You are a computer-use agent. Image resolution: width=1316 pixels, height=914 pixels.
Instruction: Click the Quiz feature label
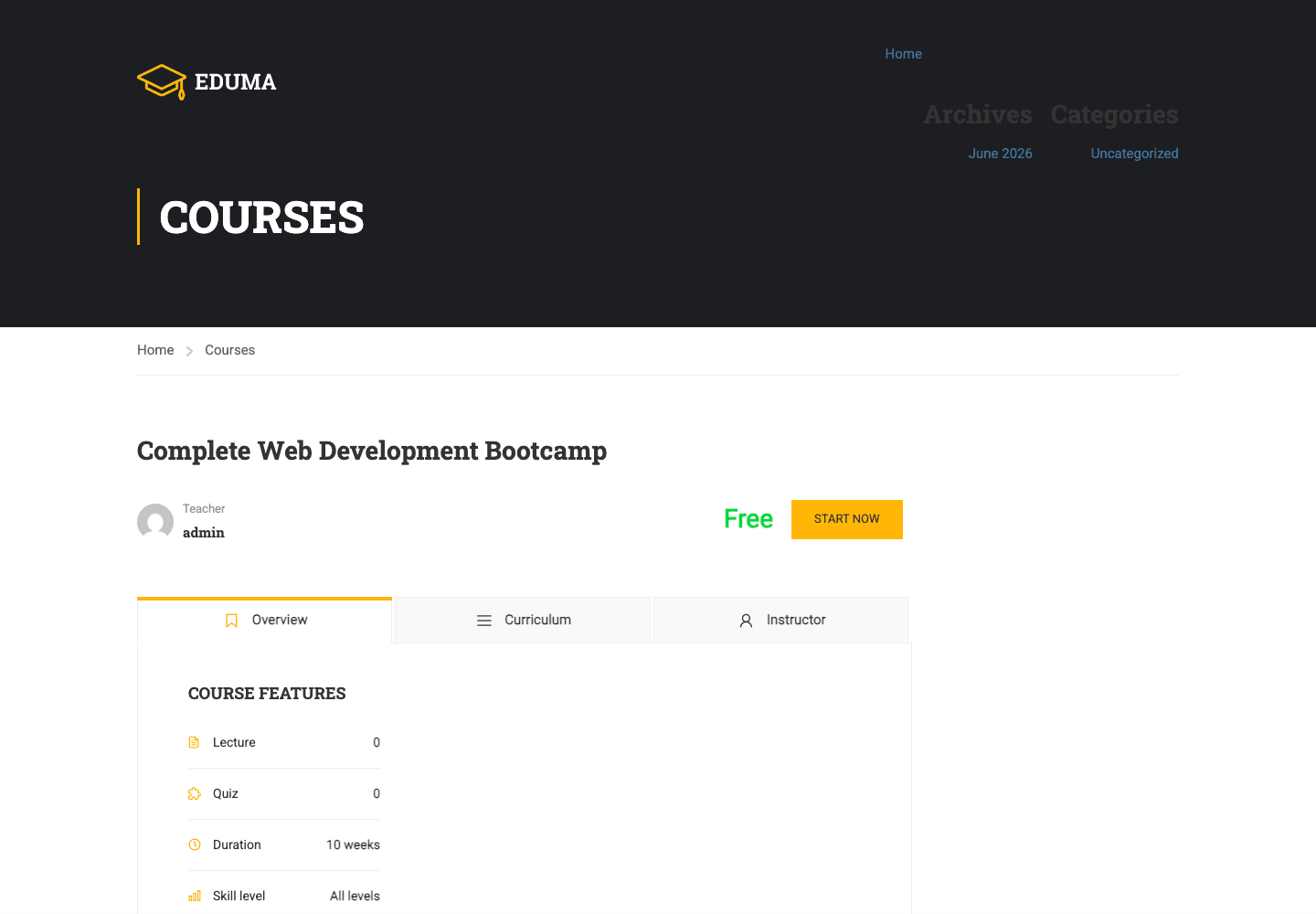pos(226,793)
